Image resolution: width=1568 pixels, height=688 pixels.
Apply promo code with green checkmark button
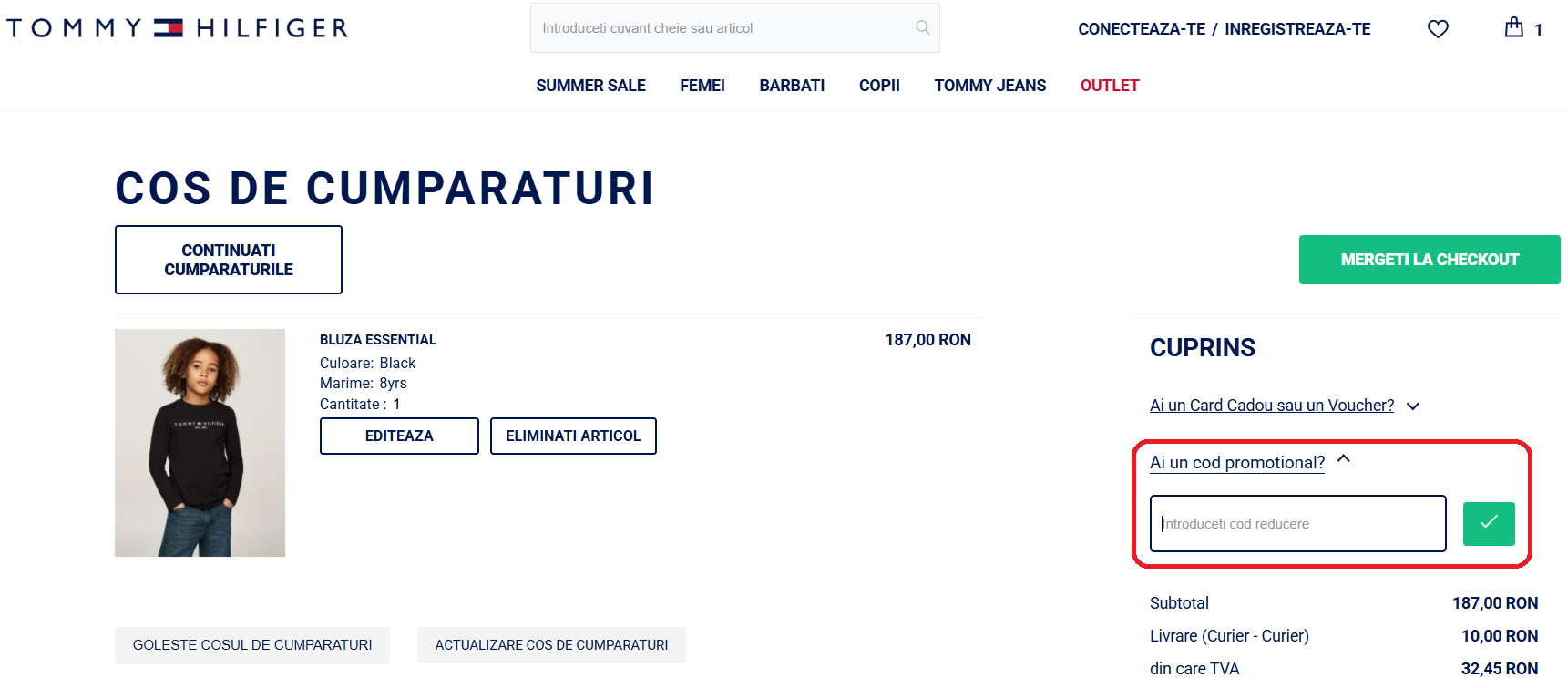pos(1488,523)
